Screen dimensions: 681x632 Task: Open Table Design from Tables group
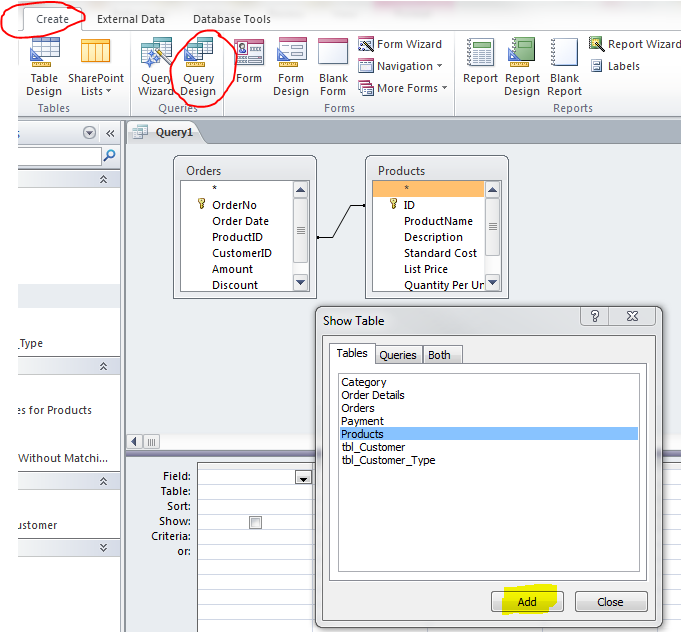[x=44, y=67]
